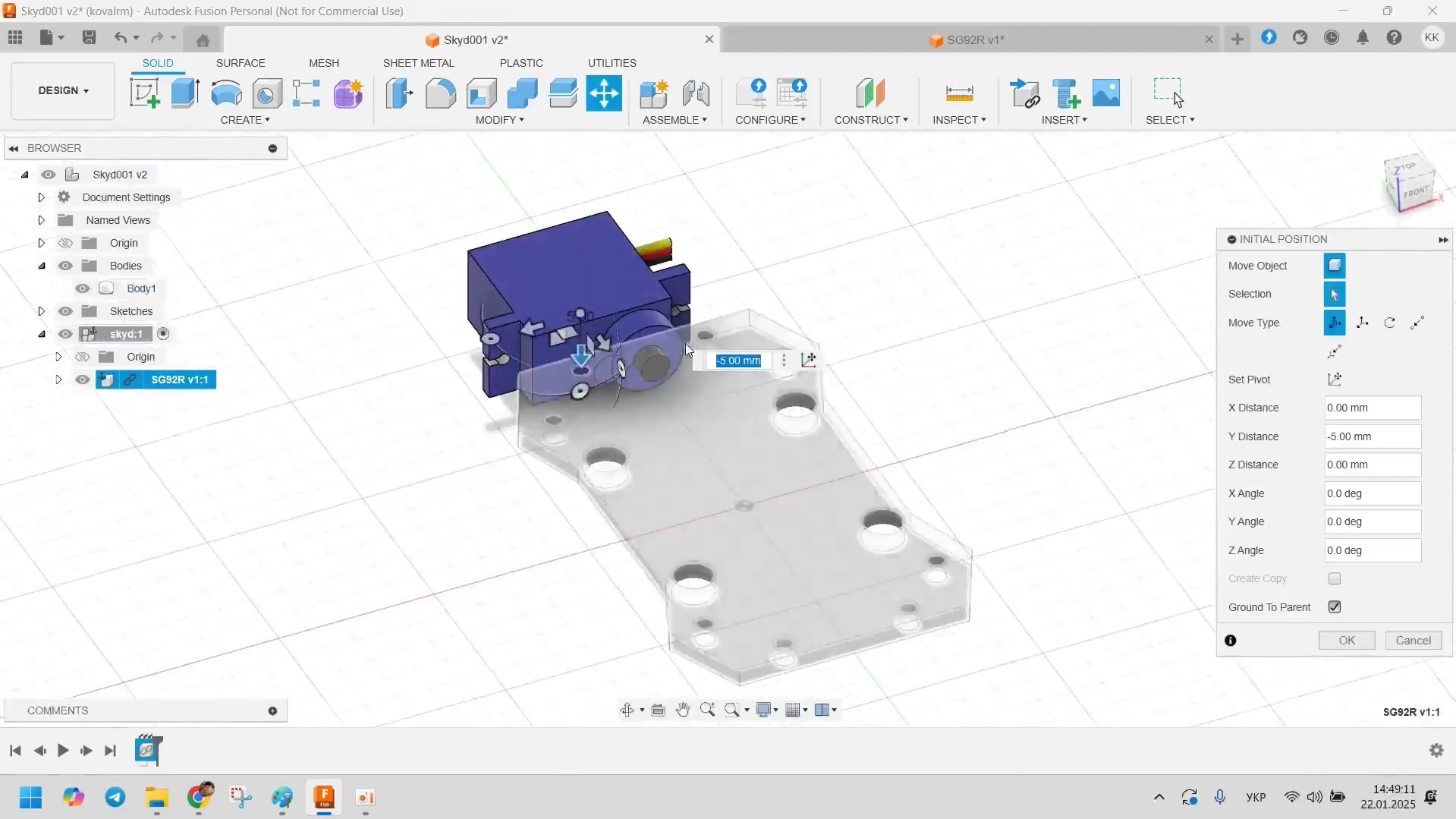Screen dimensions: 1456x819
Task: Open the Create Form tool
Action: 348,93
